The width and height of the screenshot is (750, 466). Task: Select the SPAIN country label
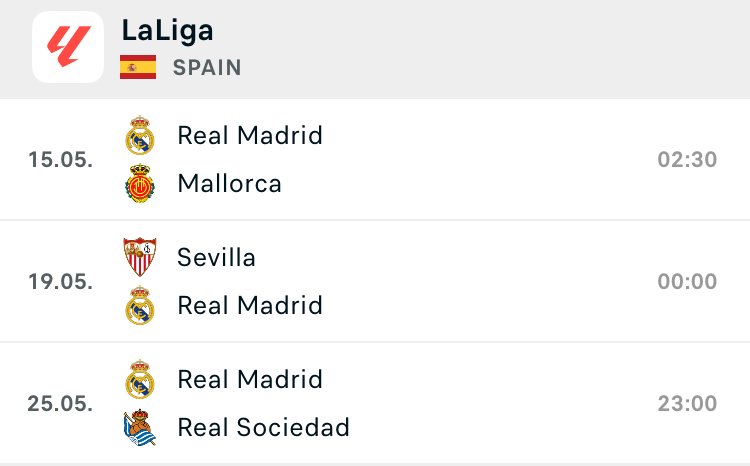(207, 67)
